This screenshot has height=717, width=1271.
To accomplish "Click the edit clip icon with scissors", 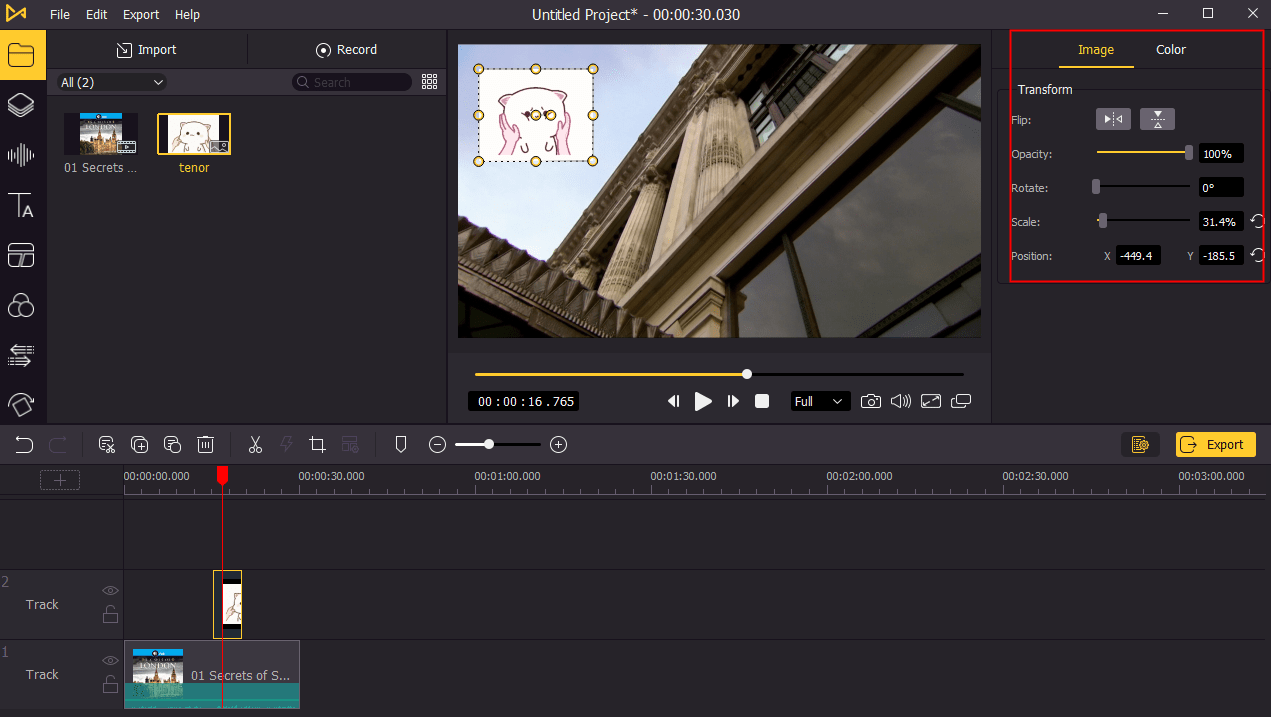I will [x=107, y=445].
